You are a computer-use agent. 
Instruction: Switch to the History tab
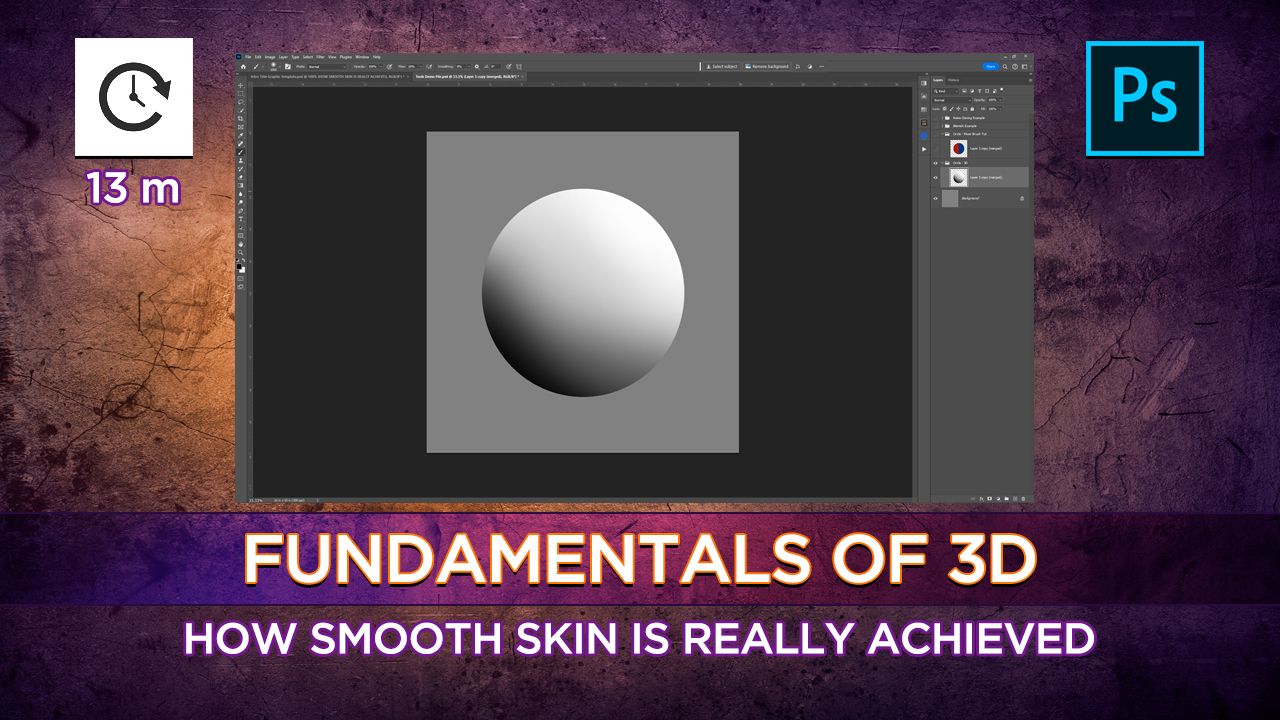click(x=953, y=80)
